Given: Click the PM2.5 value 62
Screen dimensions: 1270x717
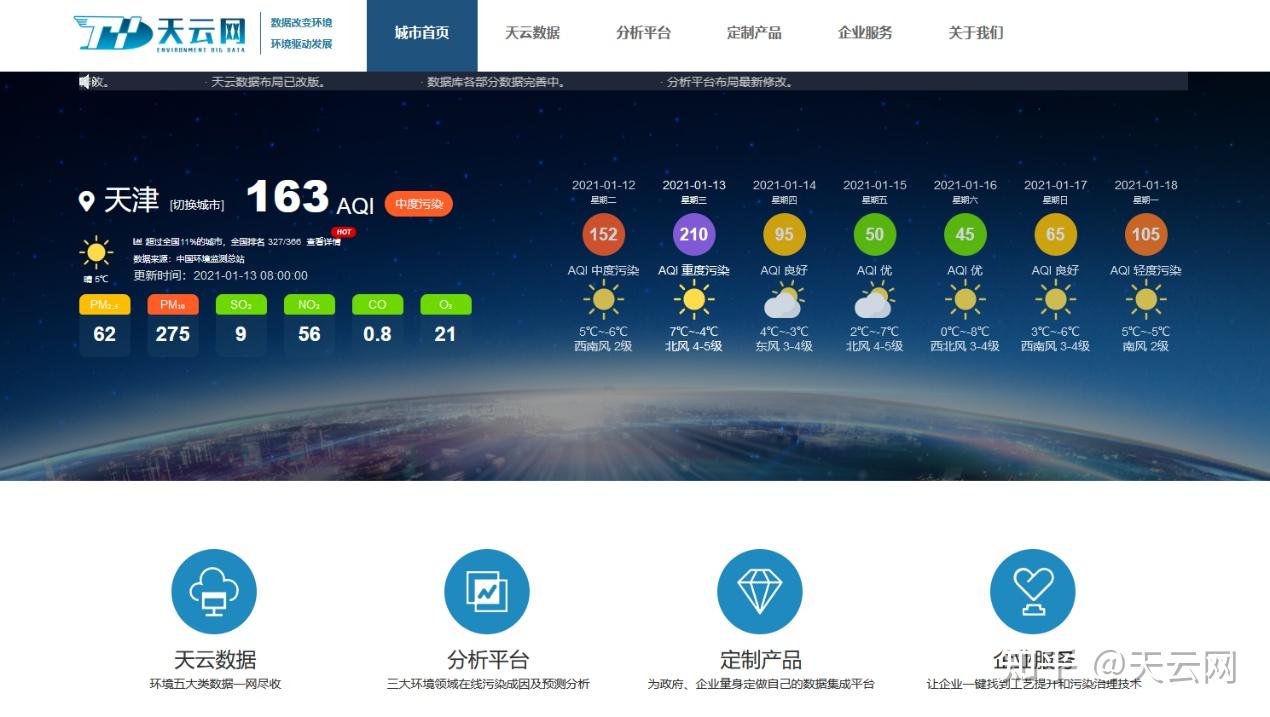Looking at the screenshot, I should (x=105, y=335).
